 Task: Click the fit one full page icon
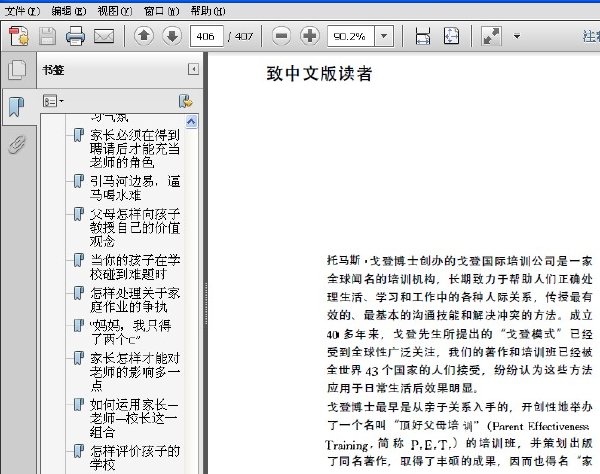coord(452,36)
